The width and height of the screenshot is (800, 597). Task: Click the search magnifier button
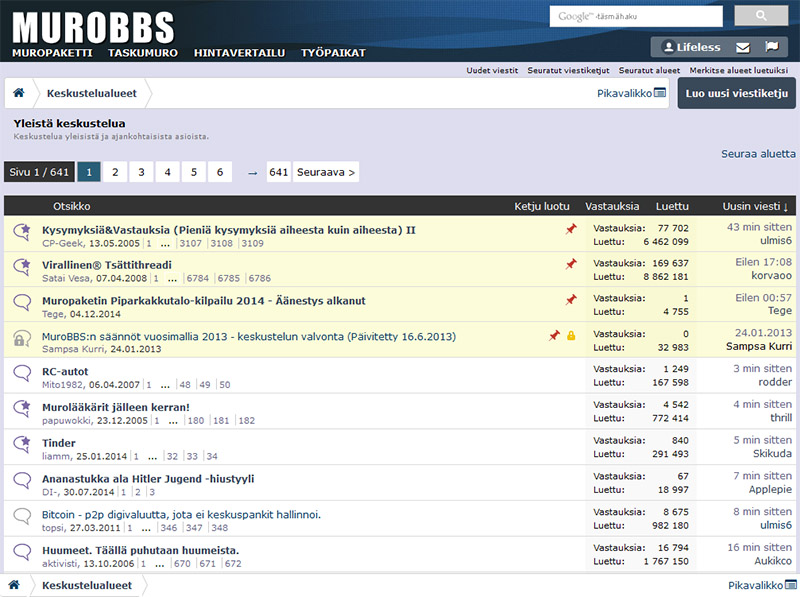(x=761, y=16)
